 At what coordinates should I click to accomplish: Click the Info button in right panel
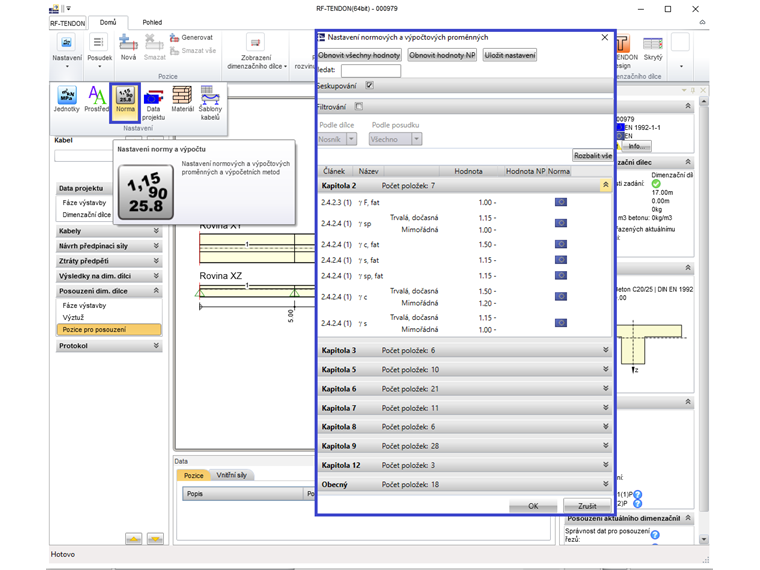click(x=636, y=146)
